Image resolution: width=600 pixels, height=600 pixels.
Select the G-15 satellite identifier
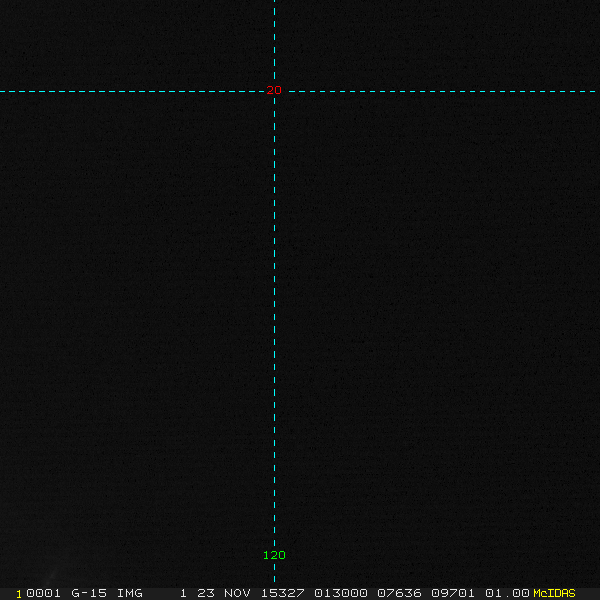click(x=89, y=593)
